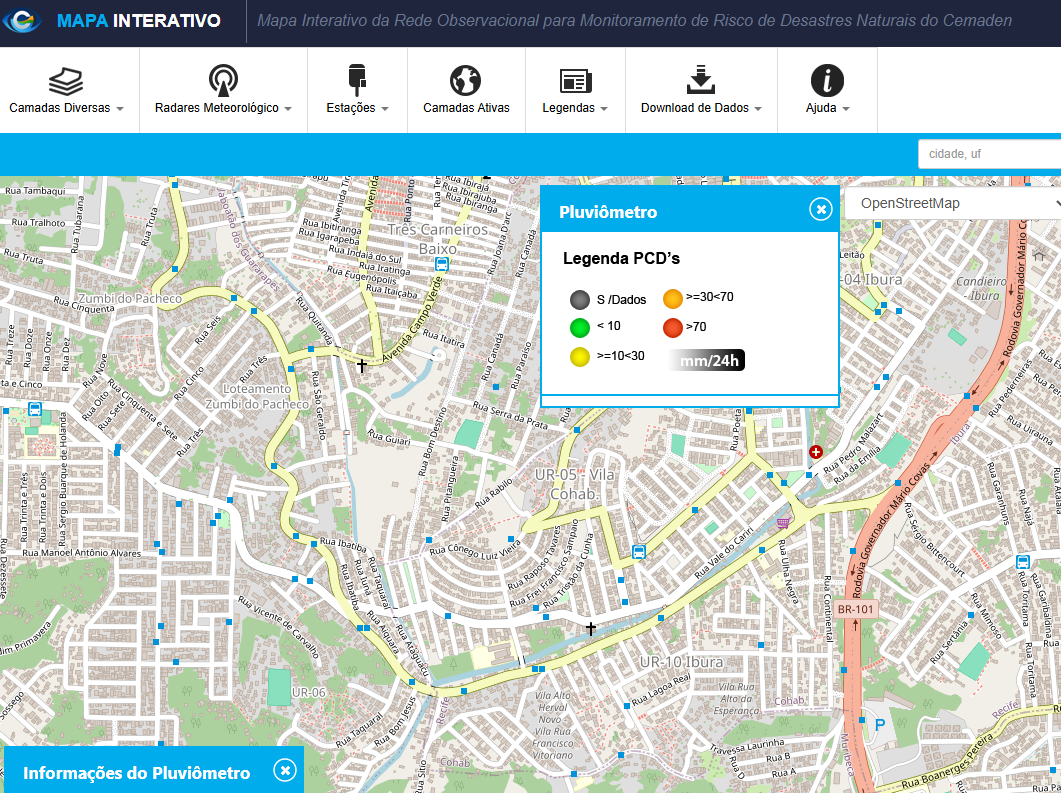Viewport: 1061px width, 793px height.
Task: Click the MAPA INTERATIVO title link
Action: click(x=139, y=21)
